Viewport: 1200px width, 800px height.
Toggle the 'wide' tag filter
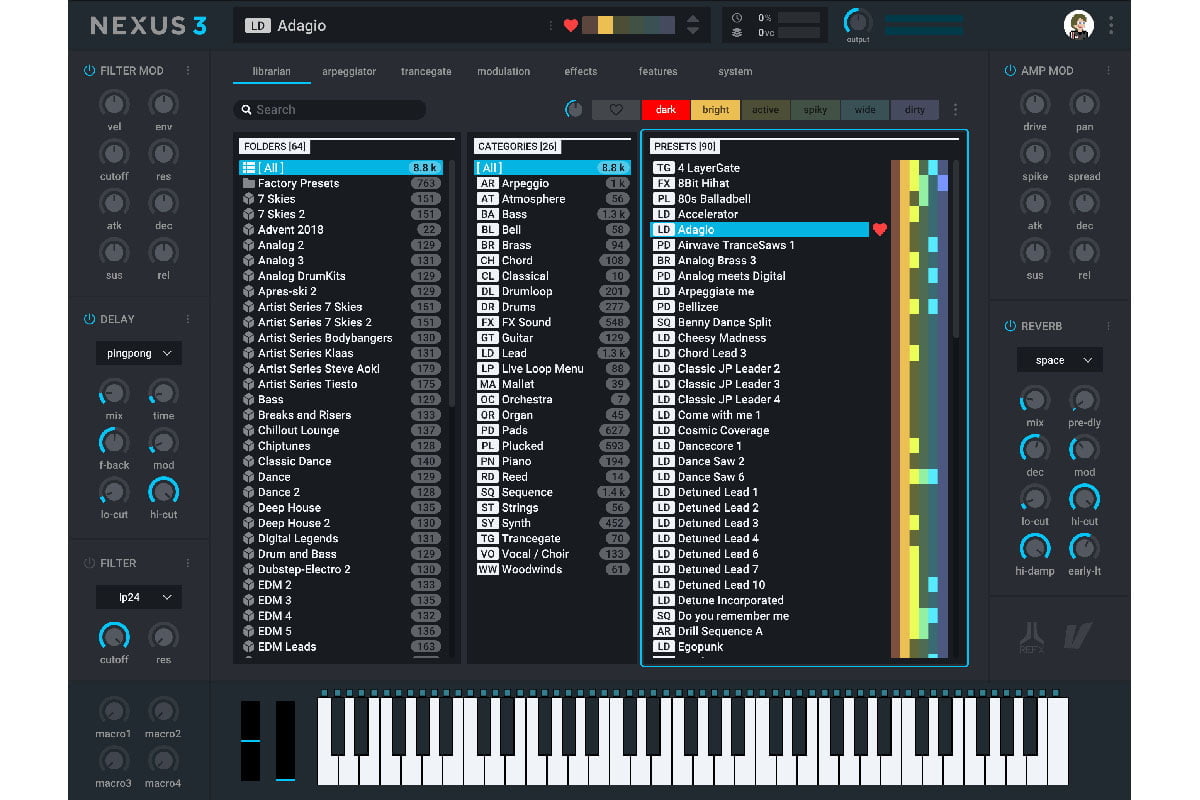coord(865,110)
